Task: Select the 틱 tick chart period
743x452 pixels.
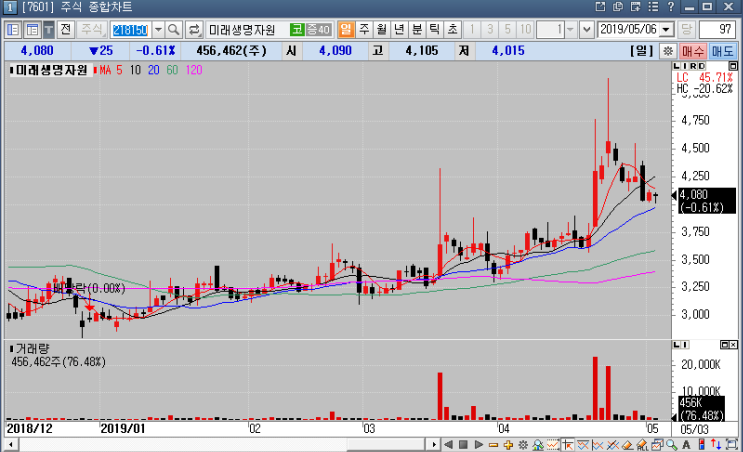Action: [435, 29]
